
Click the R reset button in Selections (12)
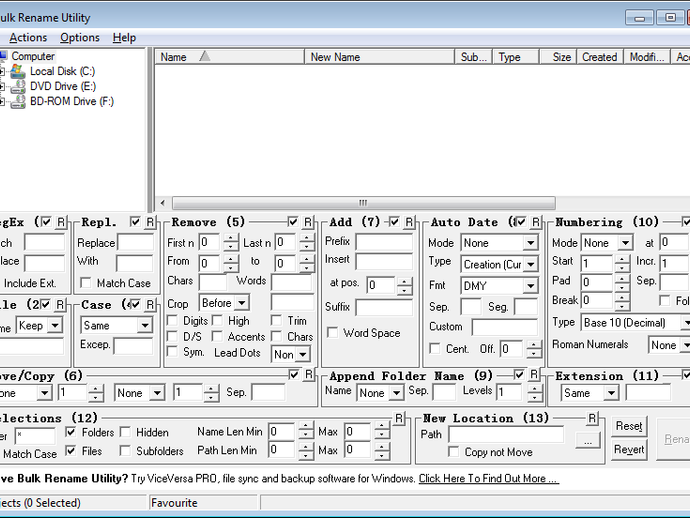tap(399, 418)
